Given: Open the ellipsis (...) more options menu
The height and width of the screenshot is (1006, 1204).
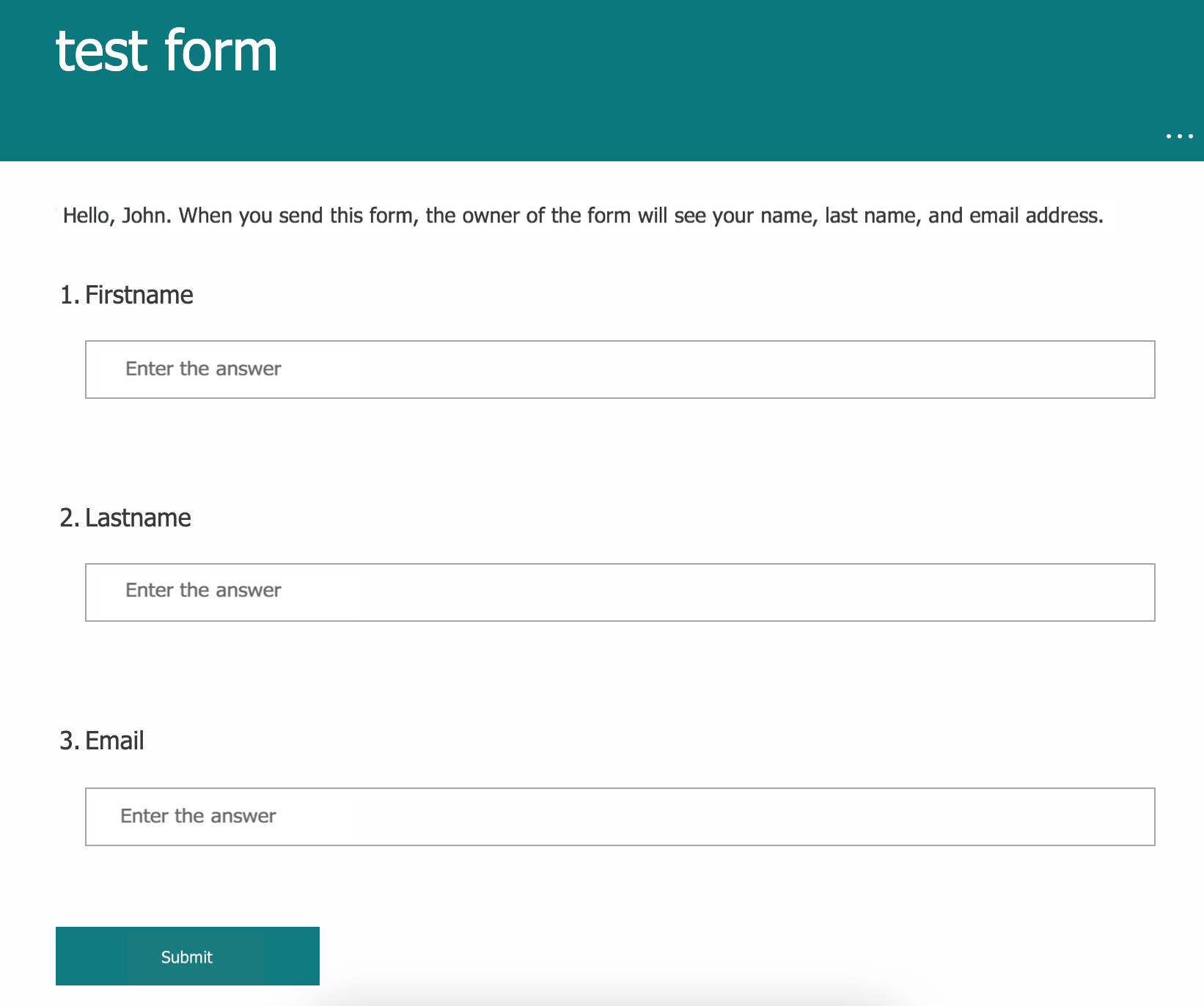Looking at the screenshot, I should [1179, 136].
